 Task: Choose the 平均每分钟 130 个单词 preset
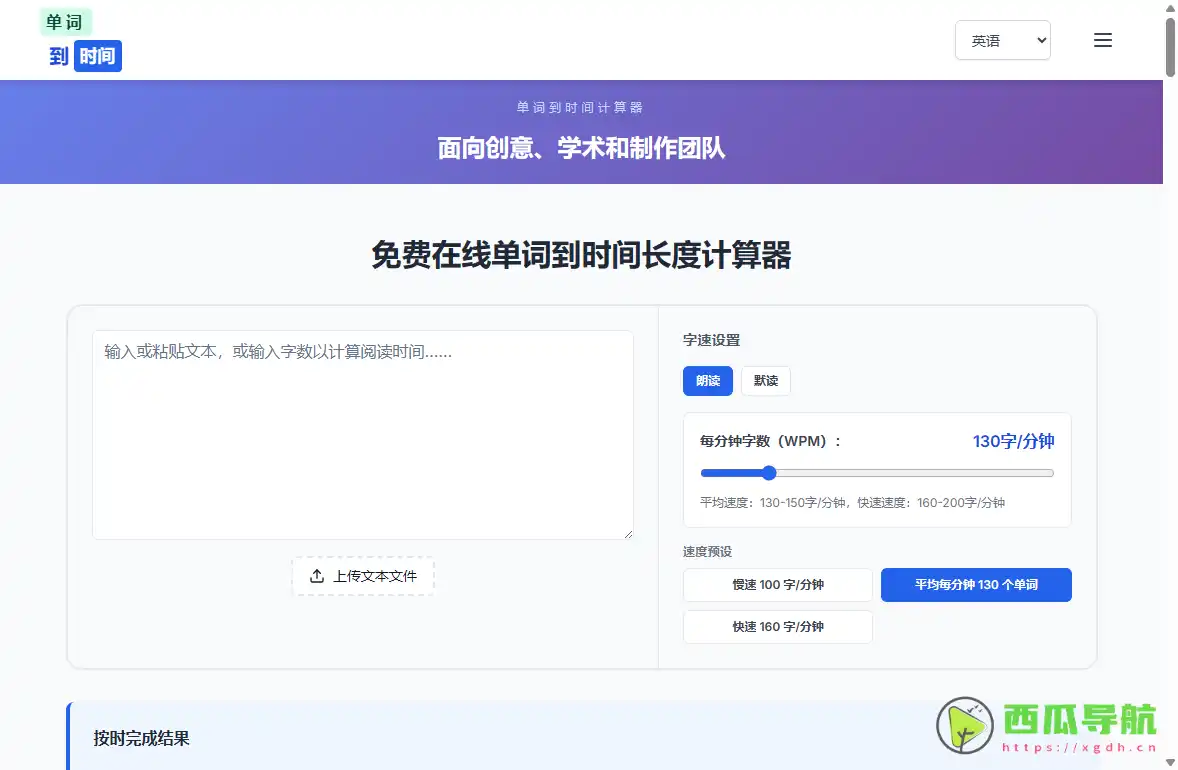point(976,584)
